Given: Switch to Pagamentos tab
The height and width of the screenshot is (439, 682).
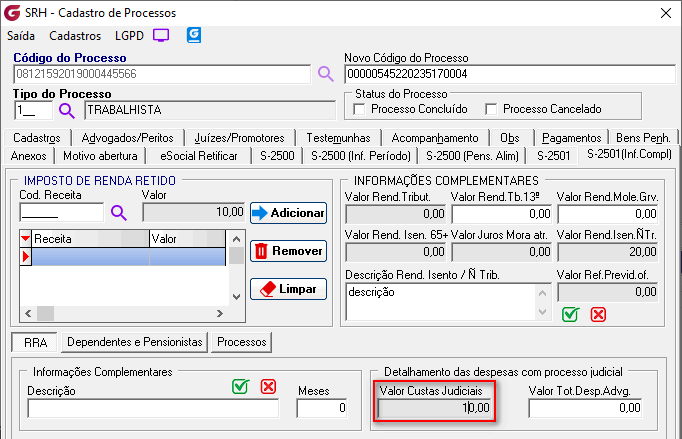Looking at the screenshot, I should point(572,138).
